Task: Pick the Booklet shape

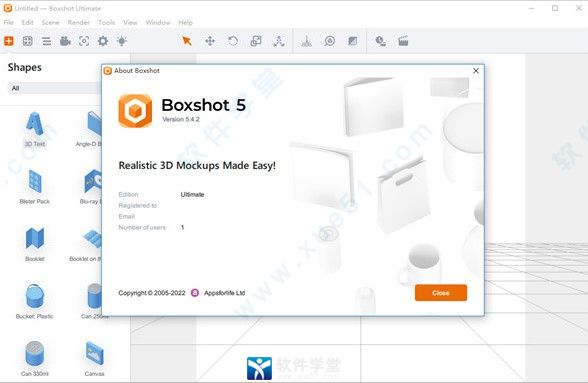Action: point(34,244)
